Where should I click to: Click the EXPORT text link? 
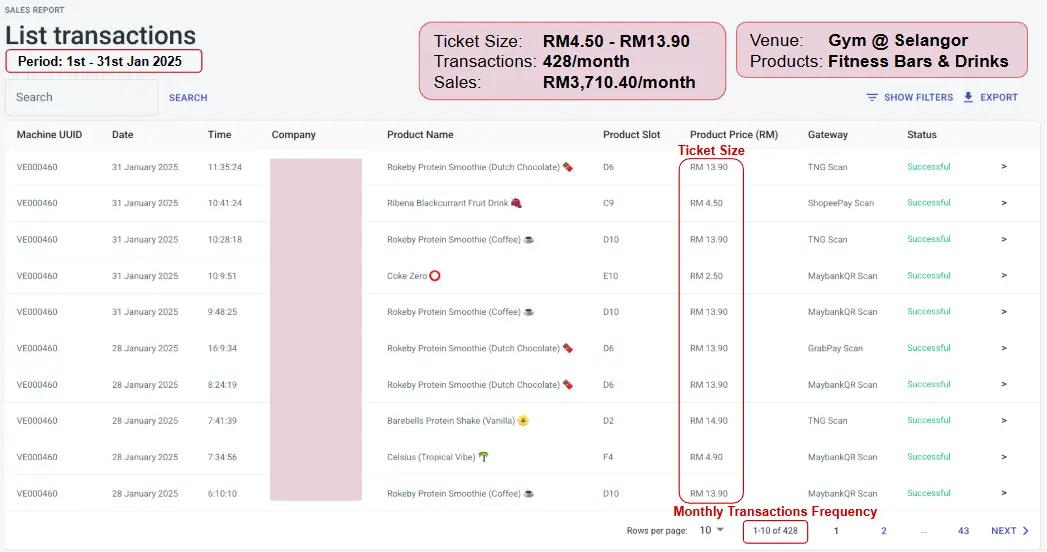click(x=999, y=98)
